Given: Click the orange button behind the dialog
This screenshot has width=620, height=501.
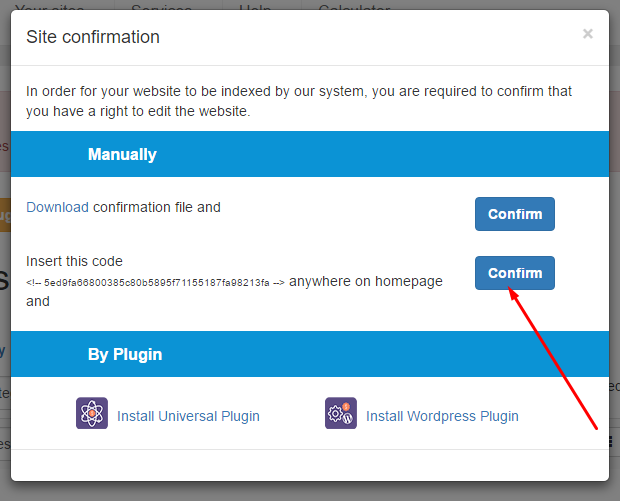Looking at the screenshot, I should (x=5, y=215).
